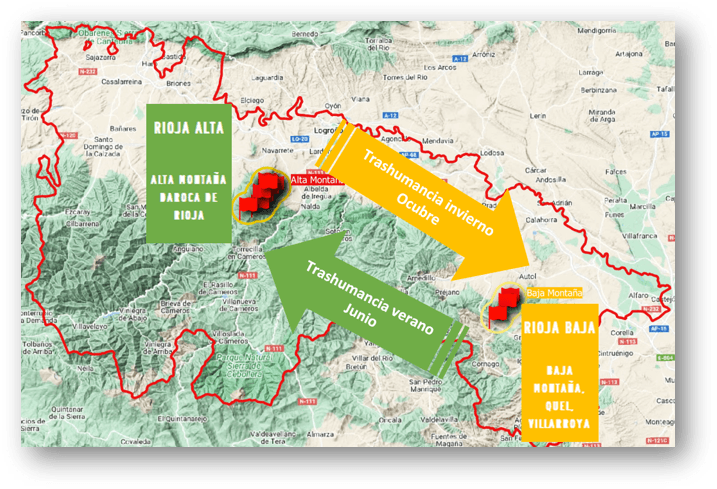Click the orange Baja Montaña label
717x489 pixels.
coord(554,293)
